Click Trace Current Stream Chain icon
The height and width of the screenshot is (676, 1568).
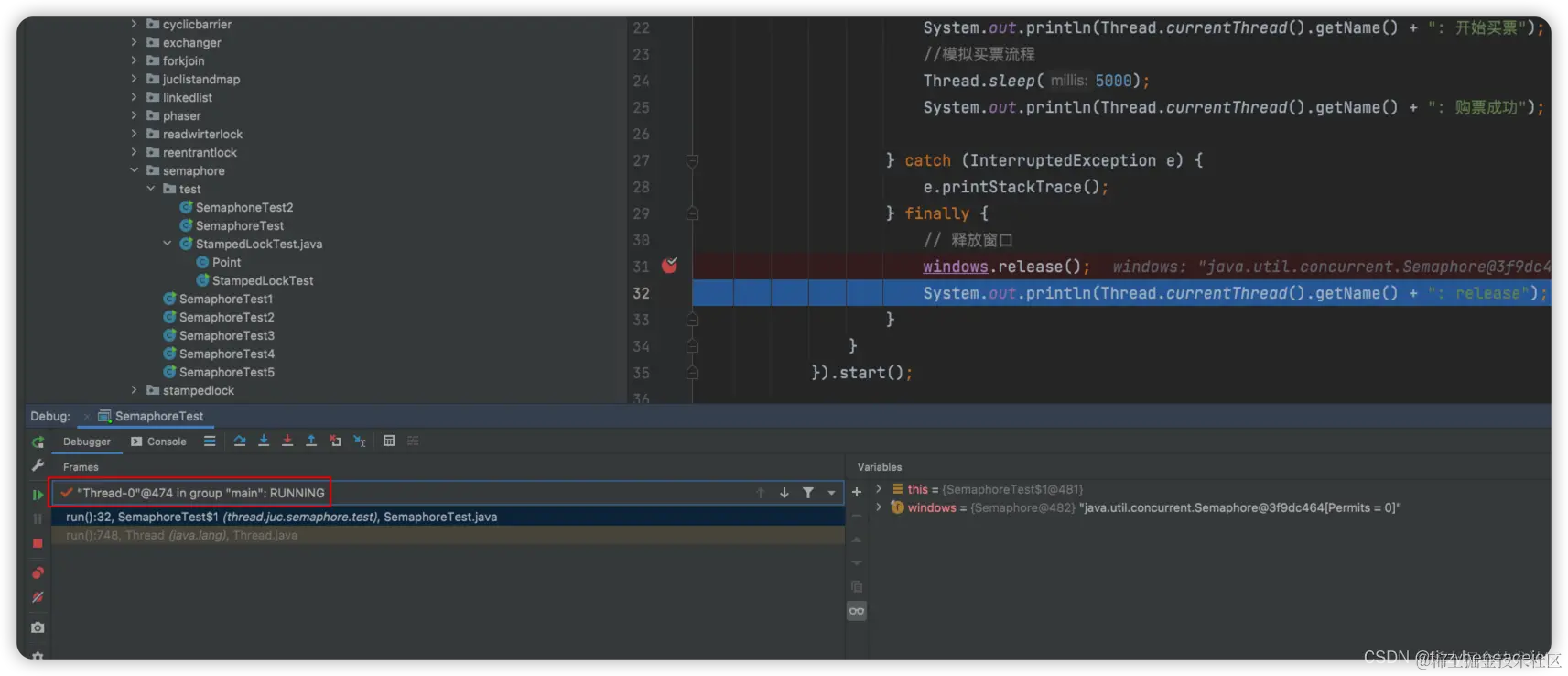point(413,441)
